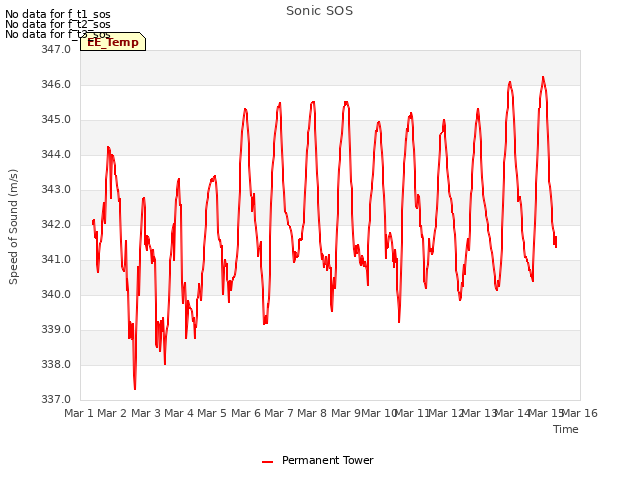Click the Mar 11 x-axis label

coord(413,413)
